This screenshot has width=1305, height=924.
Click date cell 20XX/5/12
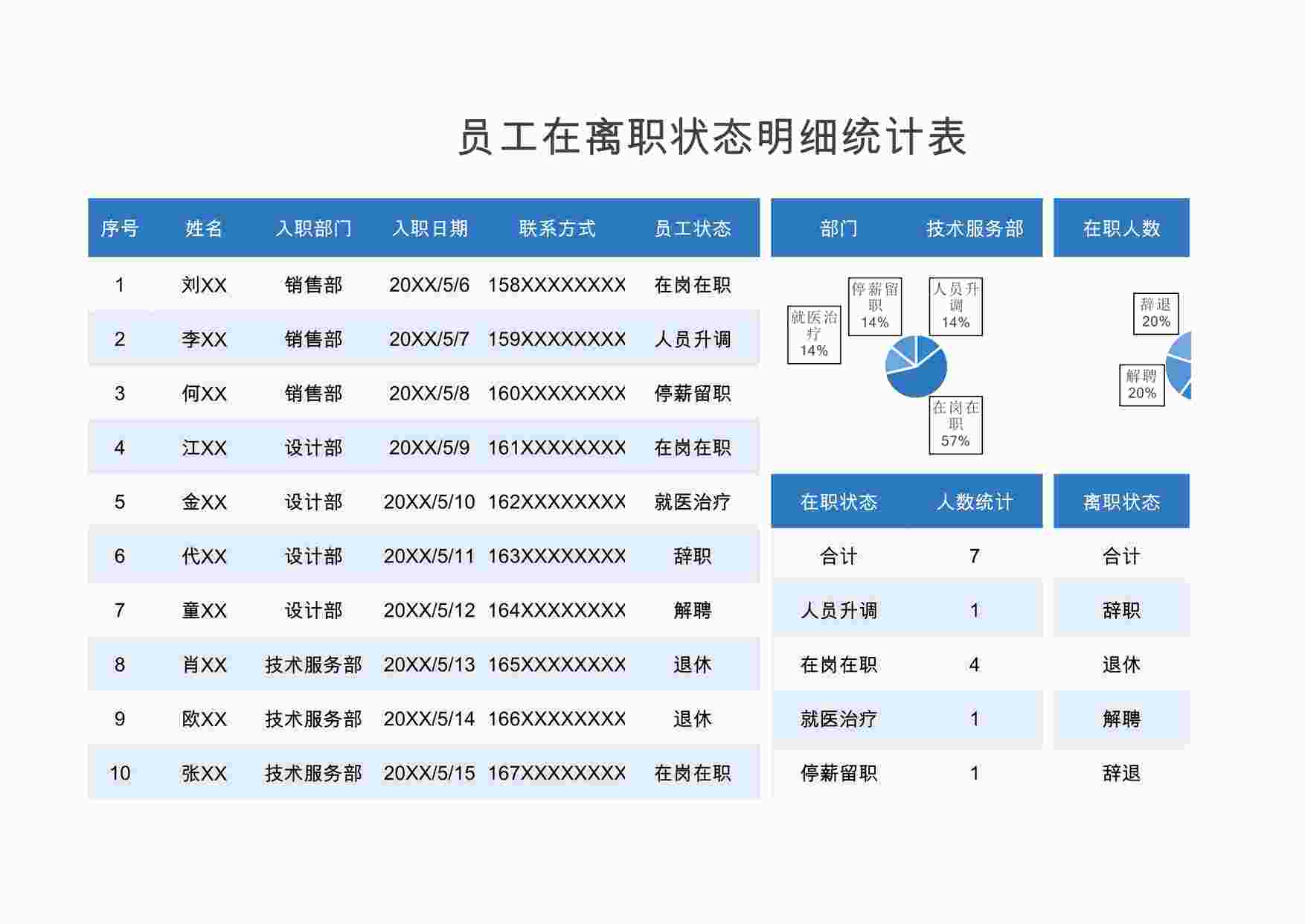[x=429, y=611]
